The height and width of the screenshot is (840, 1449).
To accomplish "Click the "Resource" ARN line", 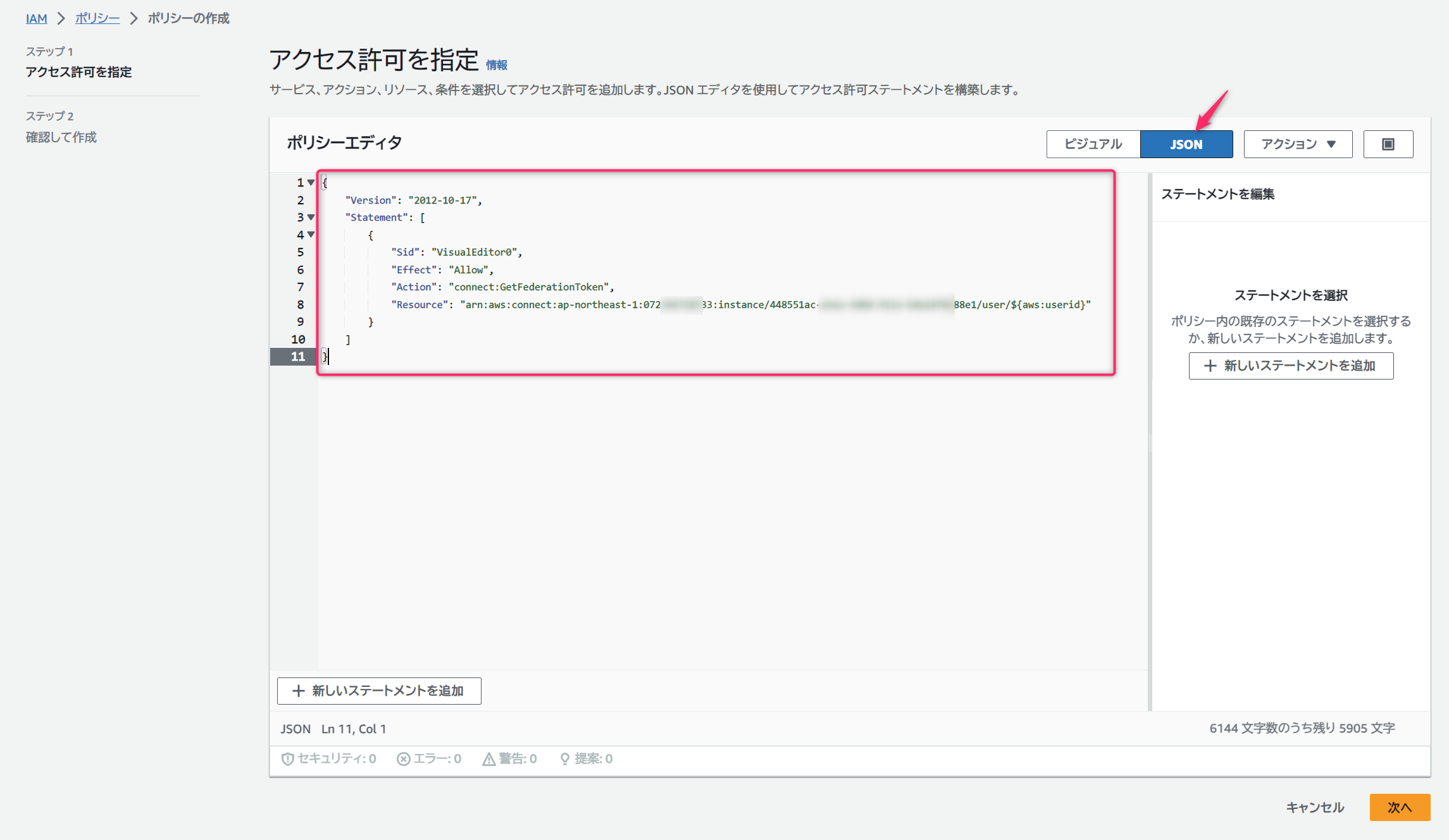I will pyautogui.click(x=741, y=304).
